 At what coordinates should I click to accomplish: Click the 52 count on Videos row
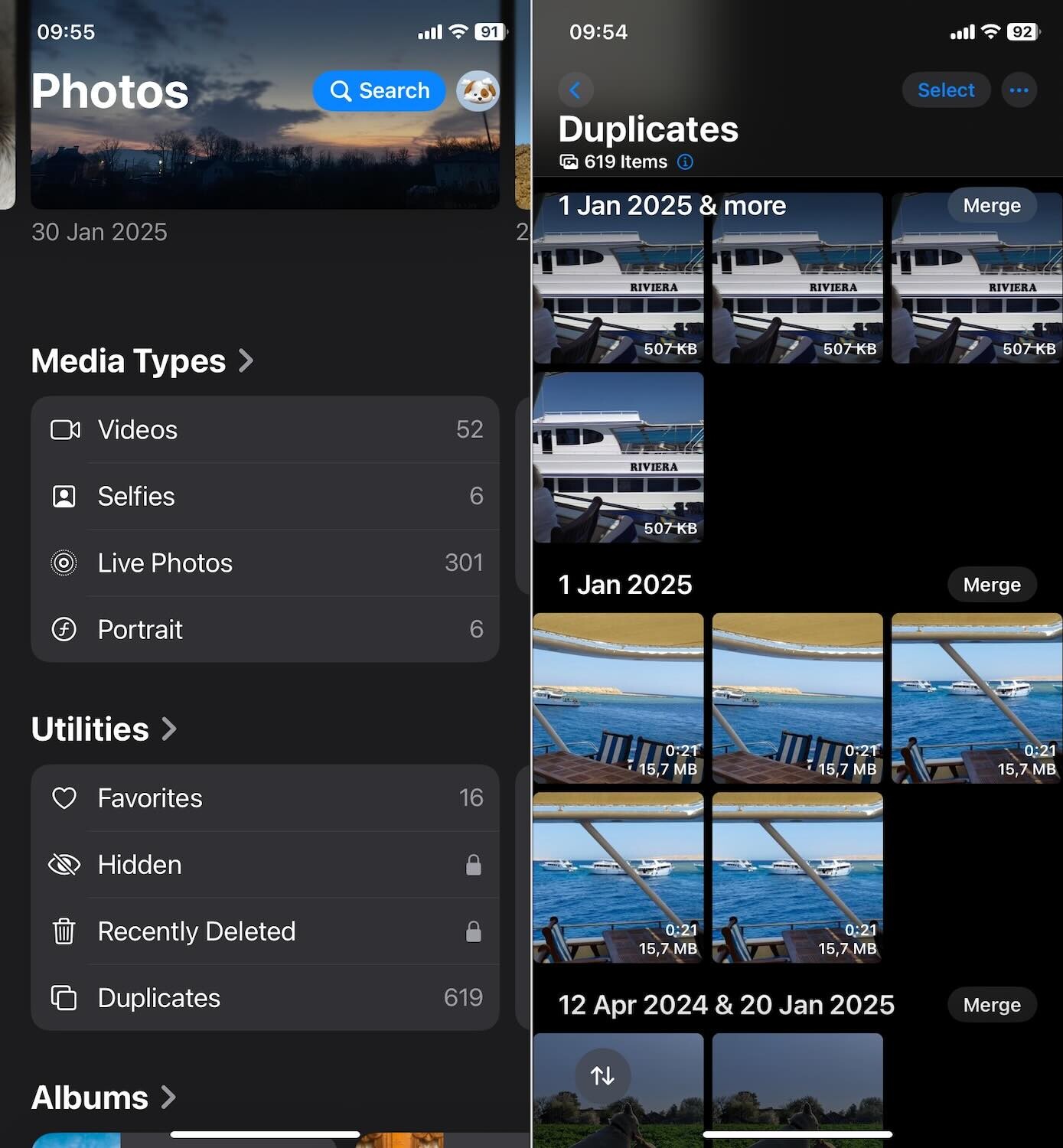coord(470,429)
